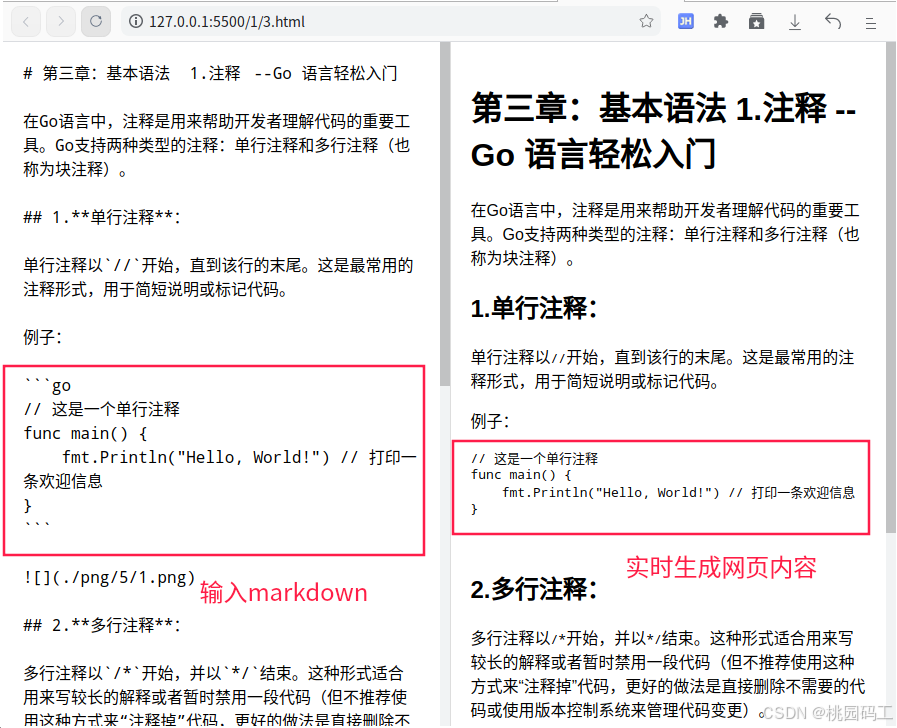Bookmark this page with the star icon
Viewport: 897px width, 728px height.
(646, 22)
